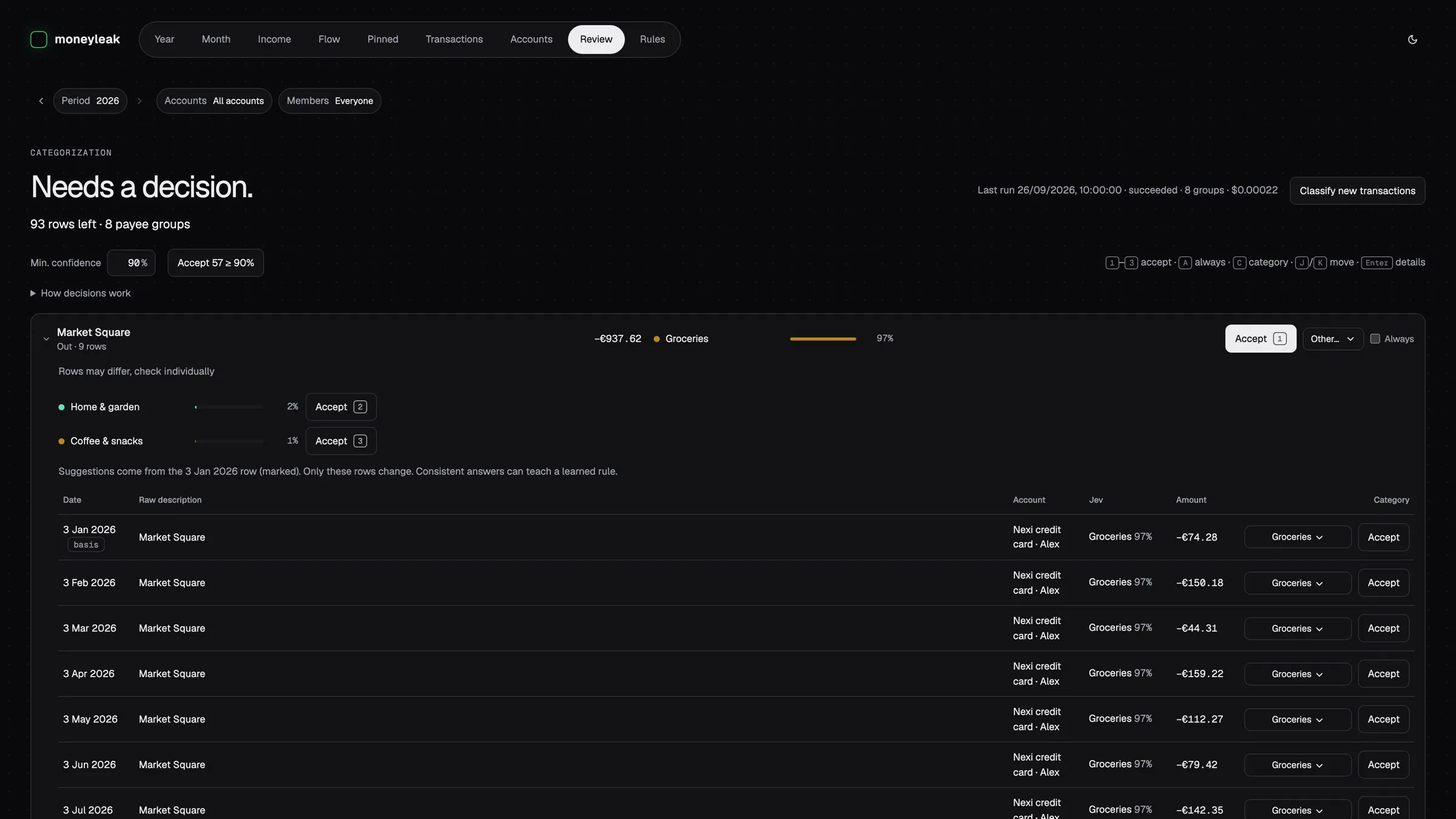Open the Members Everyone filter
This screenshot has height=819, width=1456.
[x=330, y=101]
